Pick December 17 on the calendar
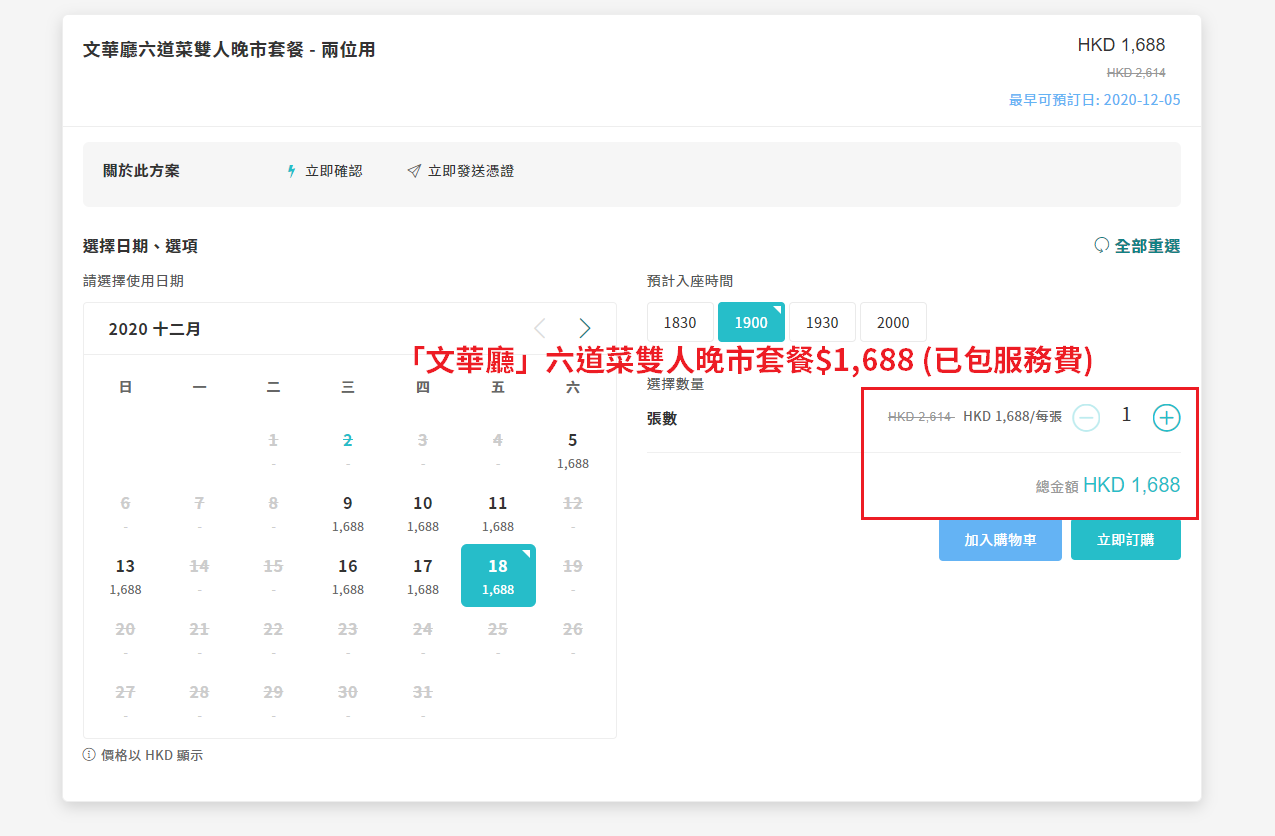This screenshot has height=836, width=1275. [423, 576]
